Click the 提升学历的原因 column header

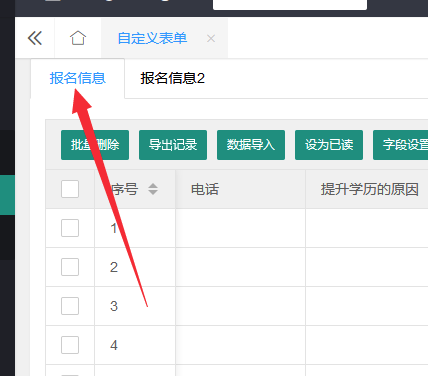click(x=367, y=189)
